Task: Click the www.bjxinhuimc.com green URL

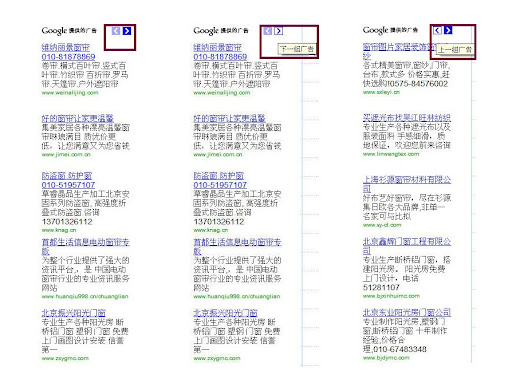Action: [x=391, y=296]
